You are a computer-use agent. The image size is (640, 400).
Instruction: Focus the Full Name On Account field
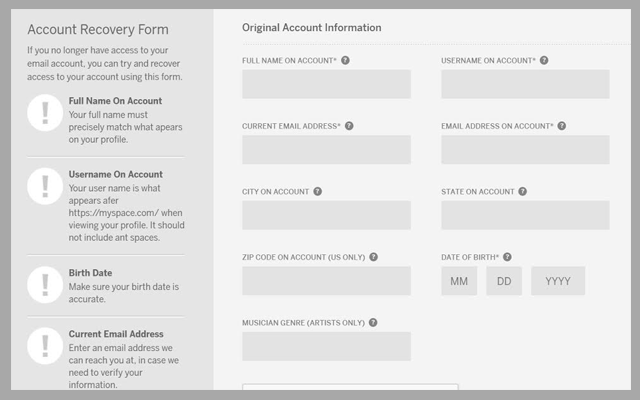pyautogui.click(x=326, y=84)
